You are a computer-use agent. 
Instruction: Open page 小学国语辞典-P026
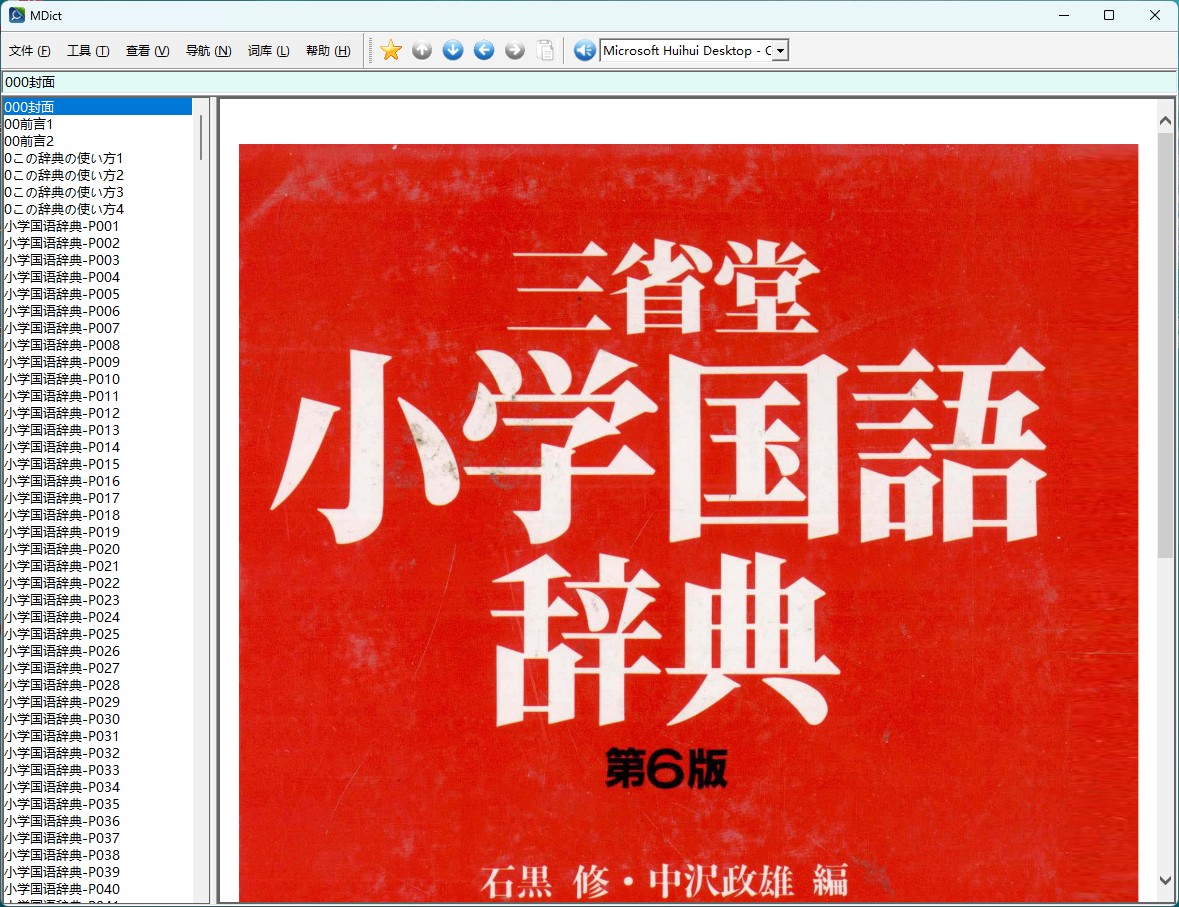pyautogui.click(x=98, y=651)
